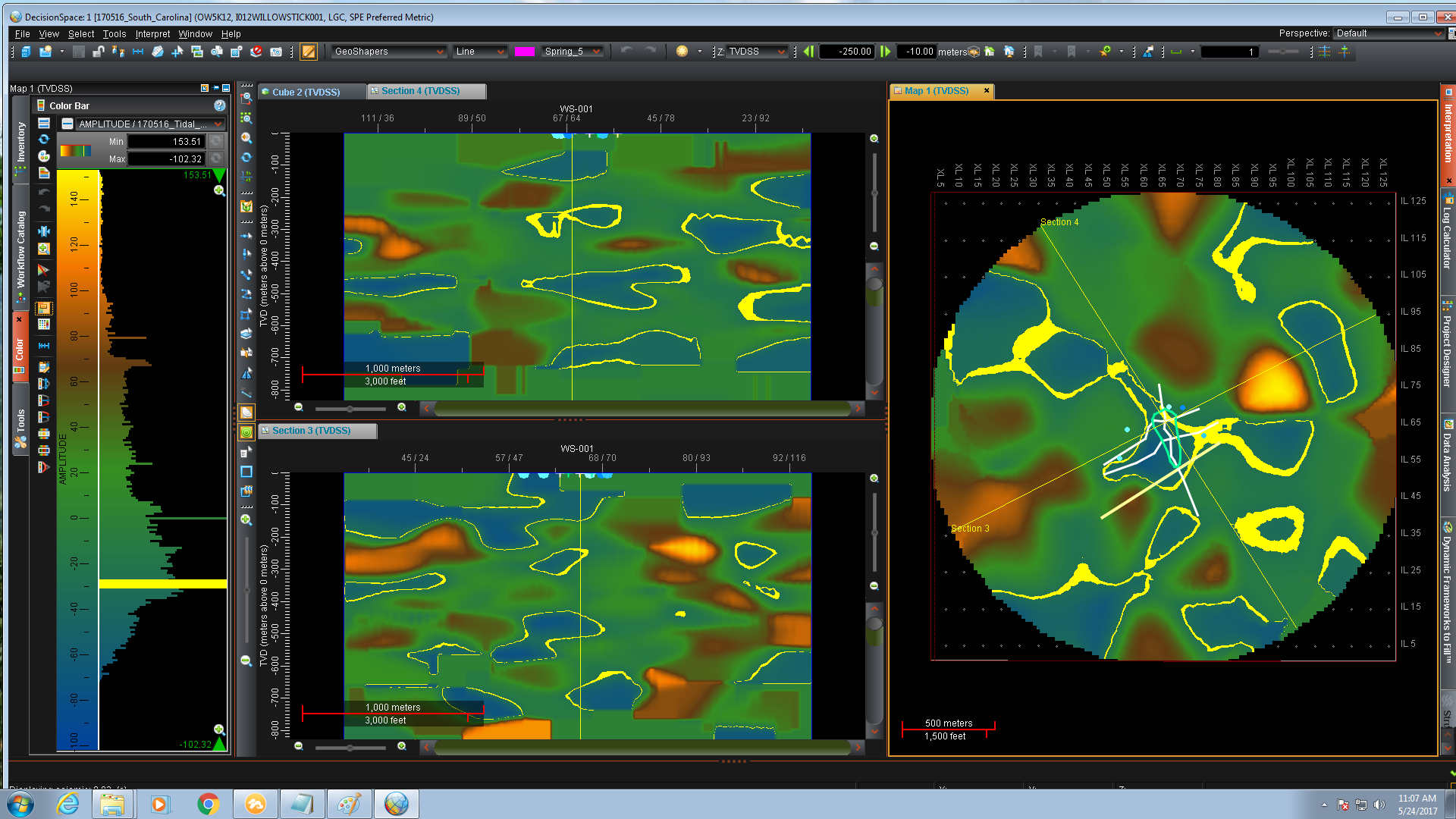Open Color Bar help question icon
Viewport: 1456px width, 819px height.
click(220, 105)
